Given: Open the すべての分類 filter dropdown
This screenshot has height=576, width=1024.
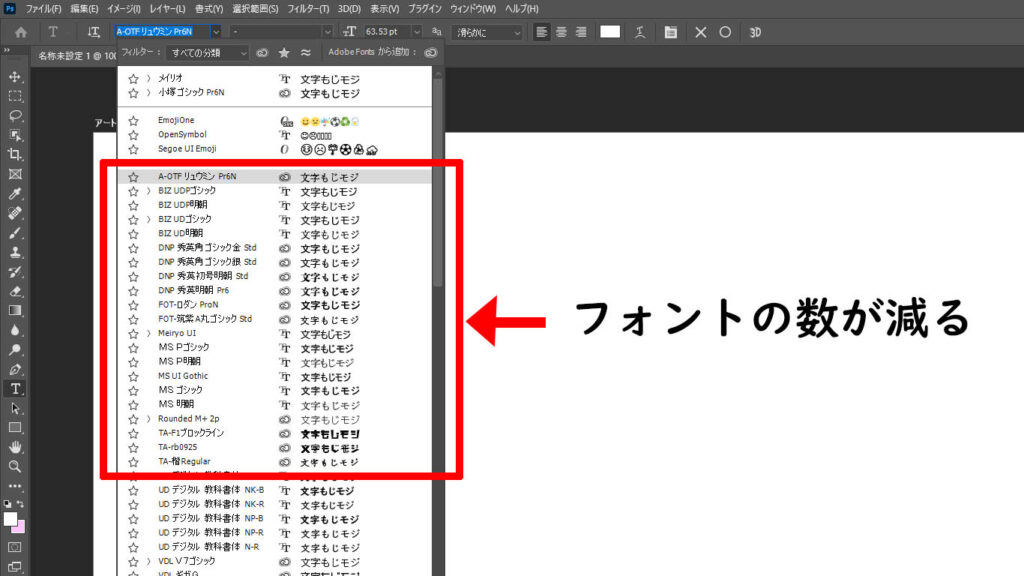Looking at the screenshot, I should [207, 53].
